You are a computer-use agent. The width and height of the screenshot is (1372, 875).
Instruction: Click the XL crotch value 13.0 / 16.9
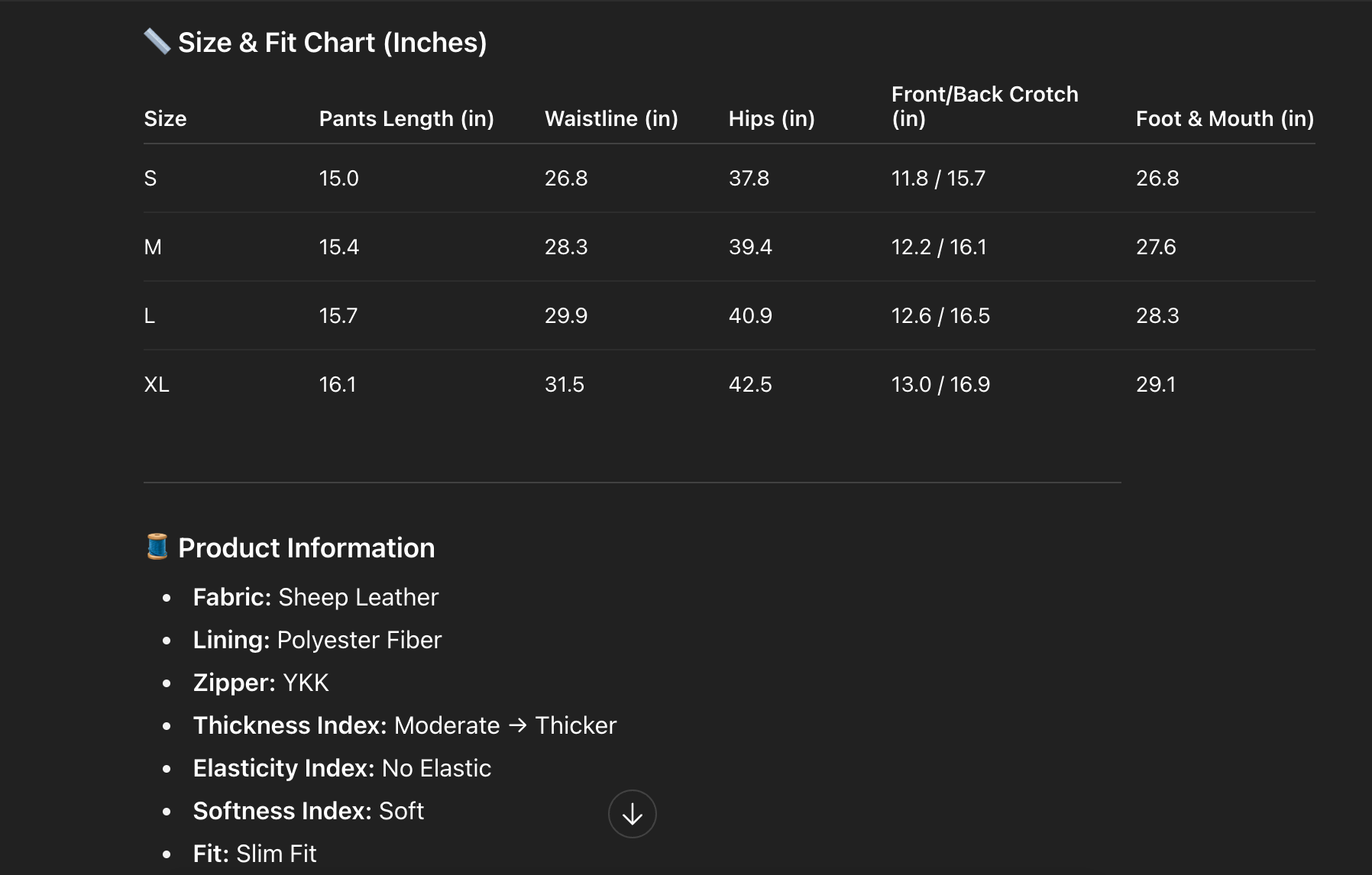(x=940, y=384)
